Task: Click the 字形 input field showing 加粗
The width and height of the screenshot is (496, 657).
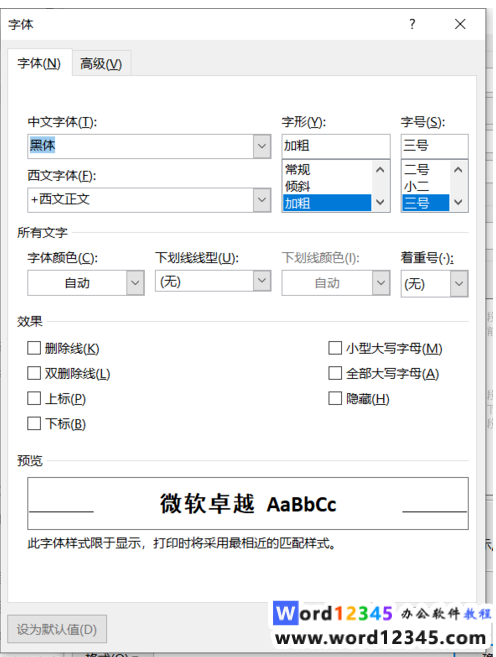Action: coord(336,146)
